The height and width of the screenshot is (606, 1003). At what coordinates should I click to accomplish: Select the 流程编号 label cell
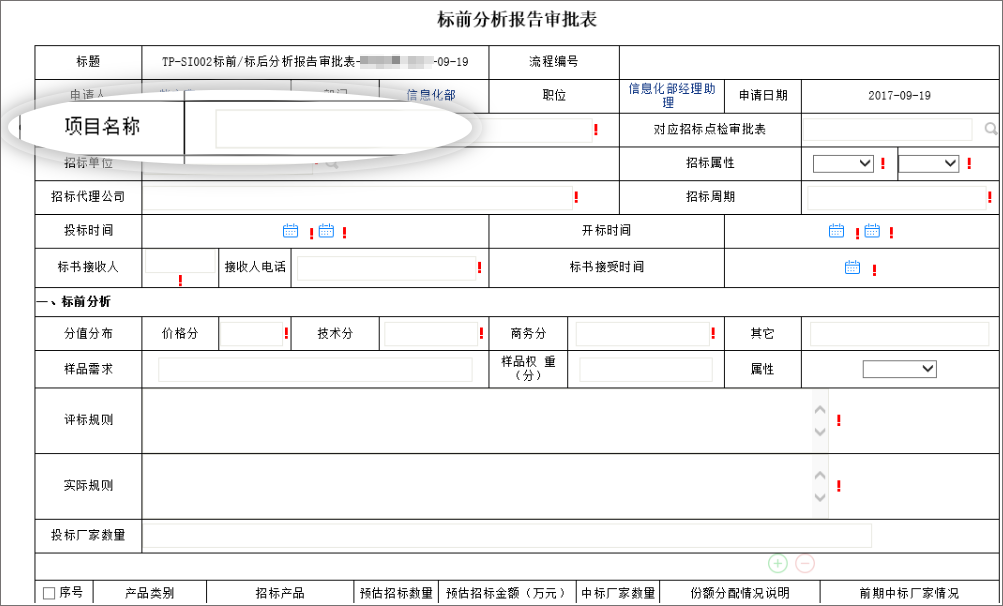coord(554,62)
